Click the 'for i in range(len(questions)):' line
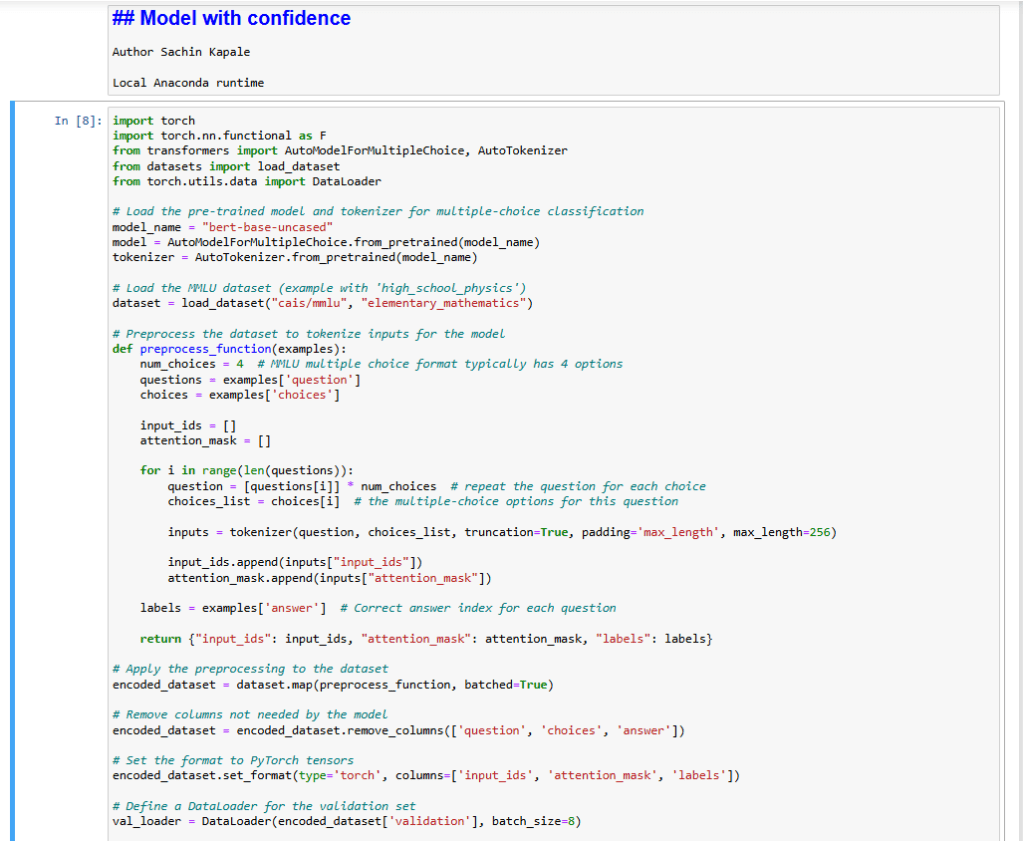The image size is (1023, 841). coord(247,470)
